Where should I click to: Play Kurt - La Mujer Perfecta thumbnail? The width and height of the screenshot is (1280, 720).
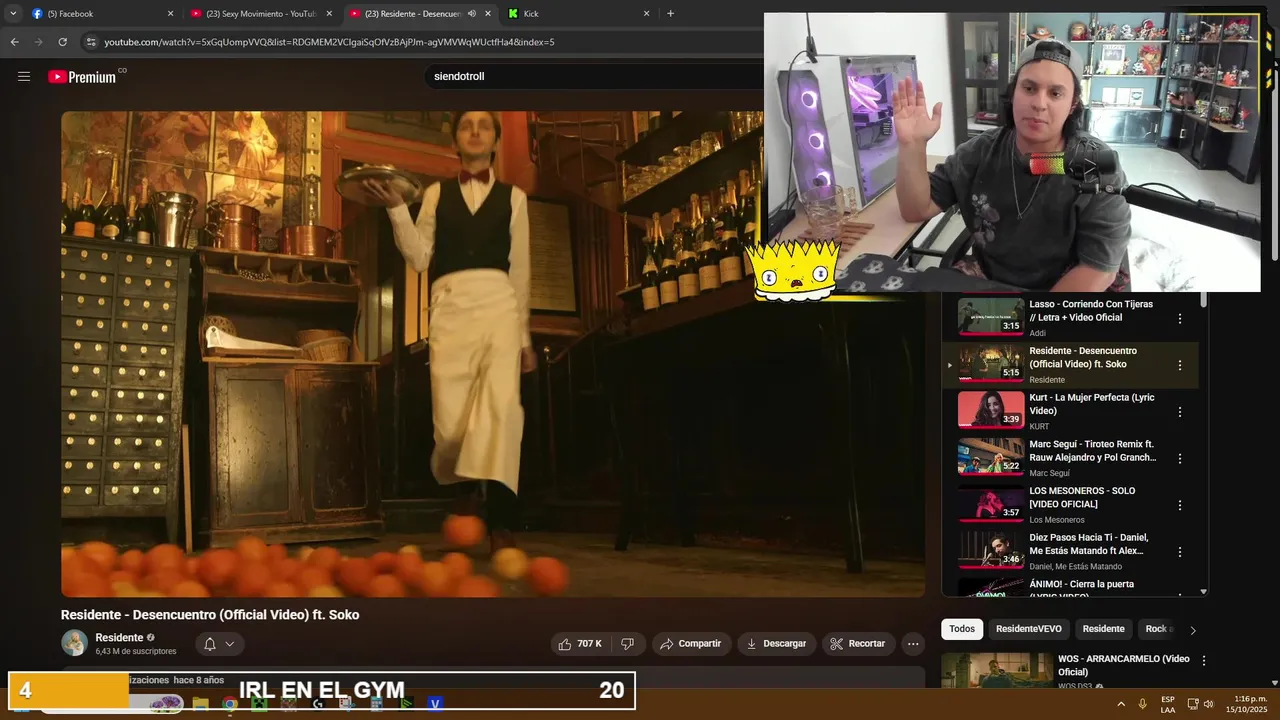(990, 410)
